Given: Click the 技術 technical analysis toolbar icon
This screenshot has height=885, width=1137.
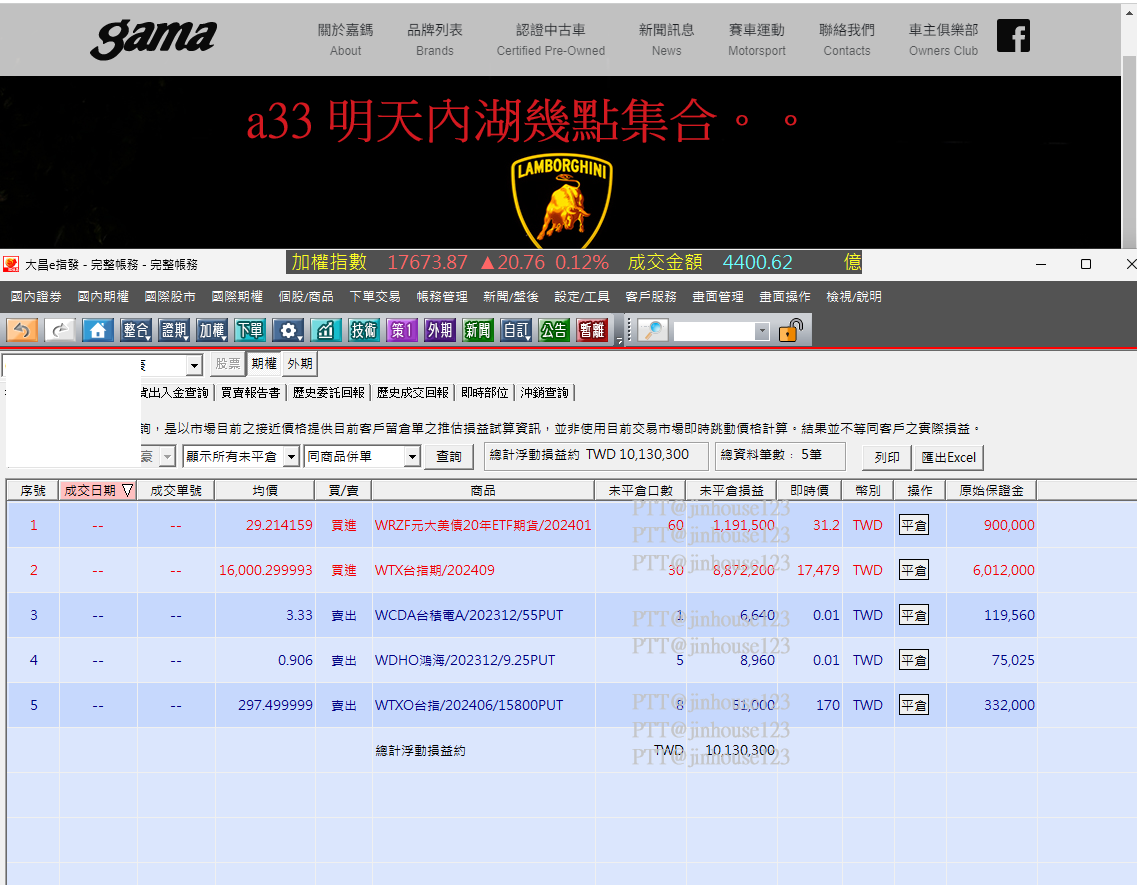Looking at the screenshot, I should (x=364, y=331).
